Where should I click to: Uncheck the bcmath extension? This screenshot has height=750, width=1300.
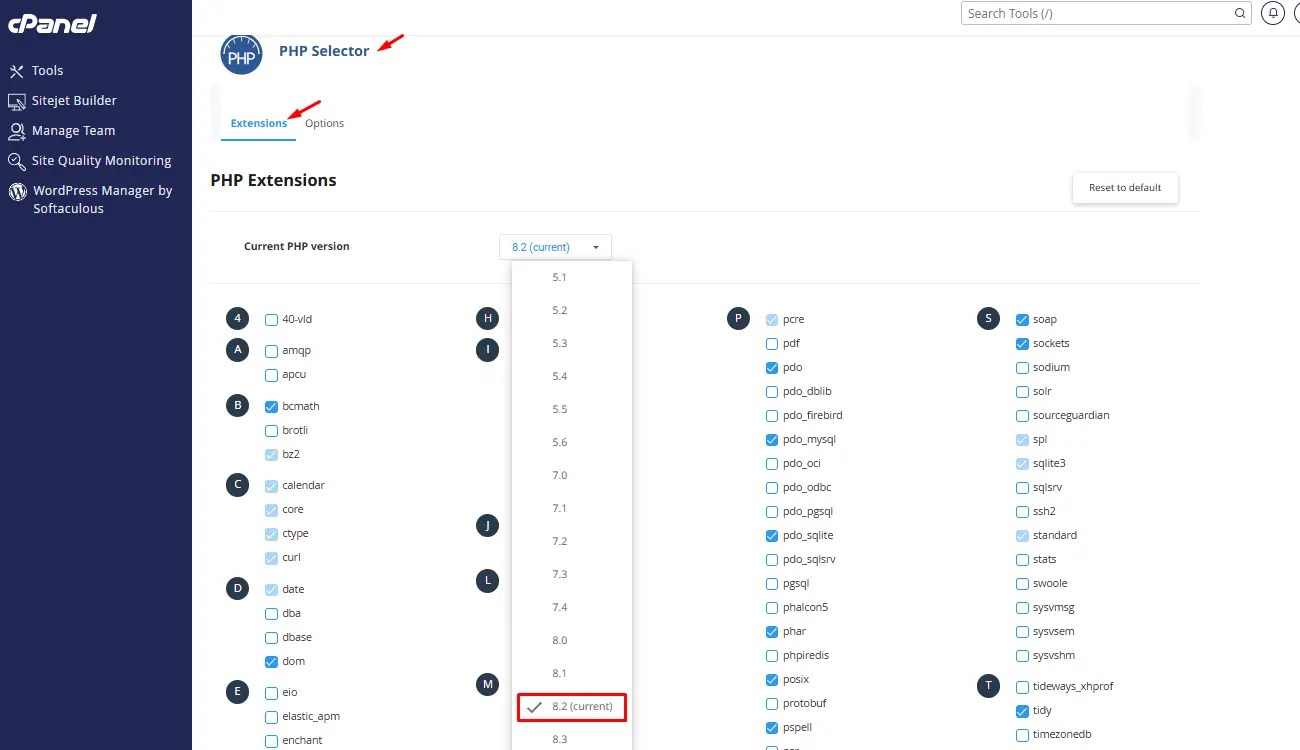coord(271,407)
